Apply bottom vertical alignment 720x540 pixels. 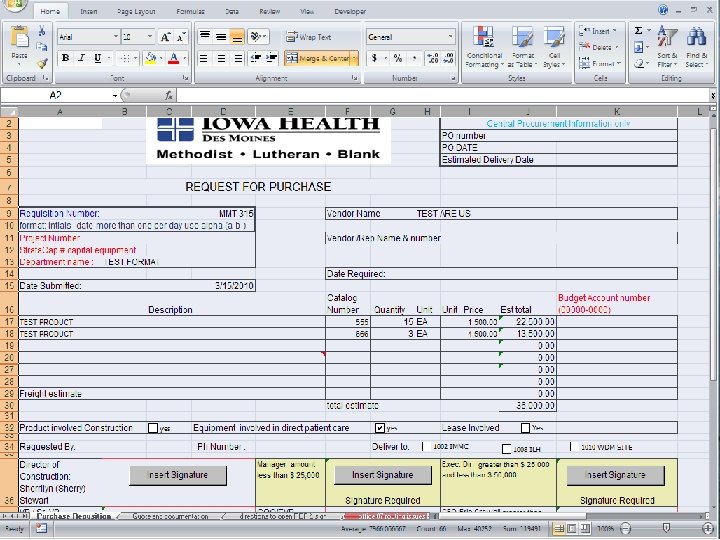click(237, 36)
